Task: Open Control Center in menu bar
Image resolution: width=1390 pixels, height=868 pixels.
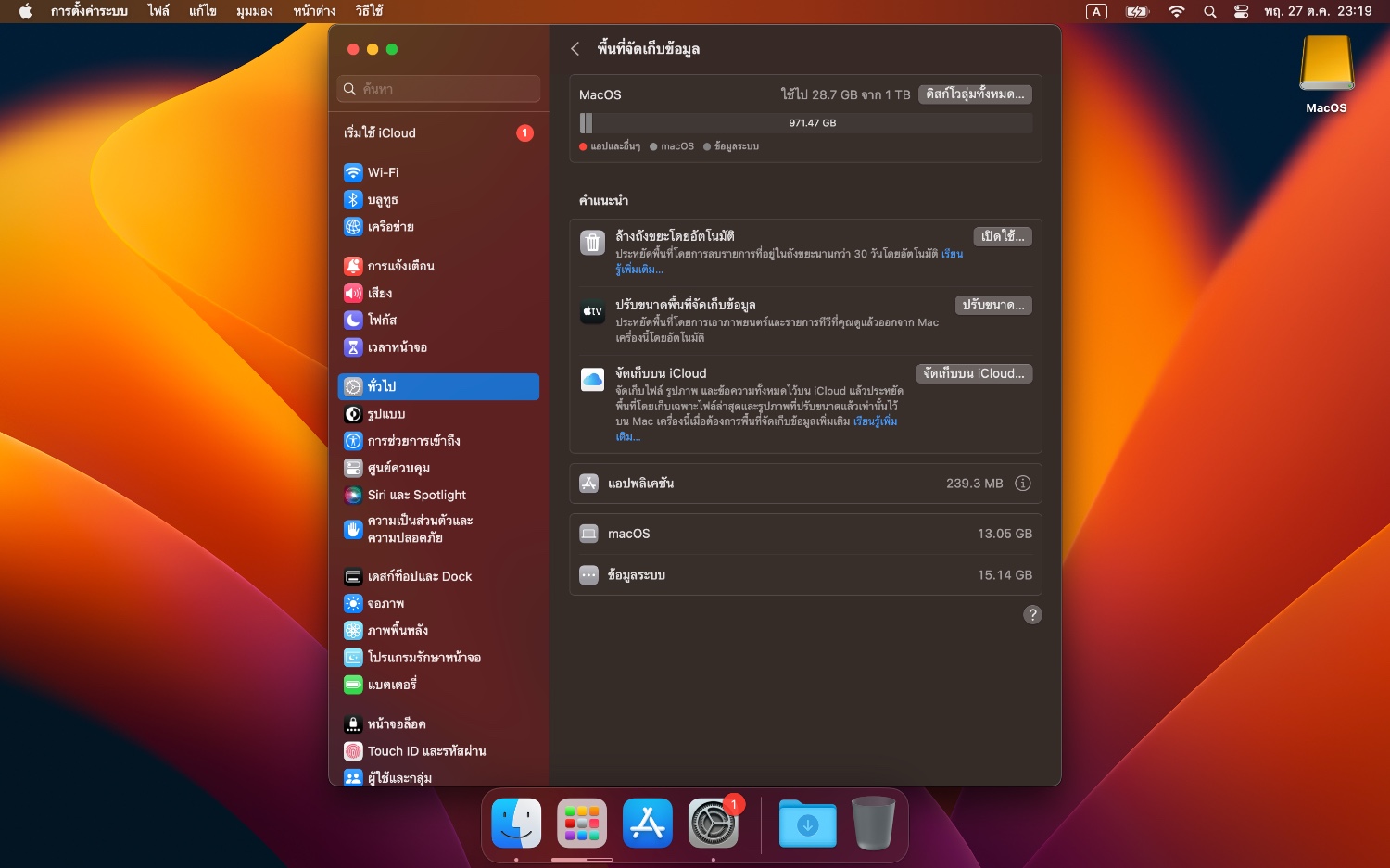Action: click(1242, 11)
